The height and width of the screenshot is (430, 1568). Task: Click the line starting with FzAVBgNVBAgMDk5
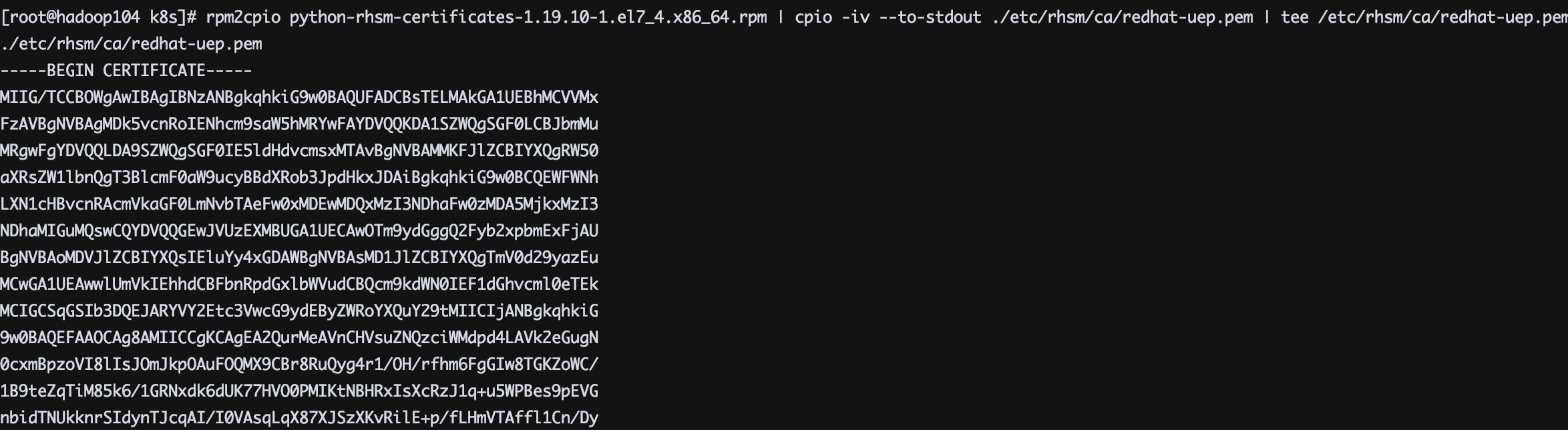[299, 124]
